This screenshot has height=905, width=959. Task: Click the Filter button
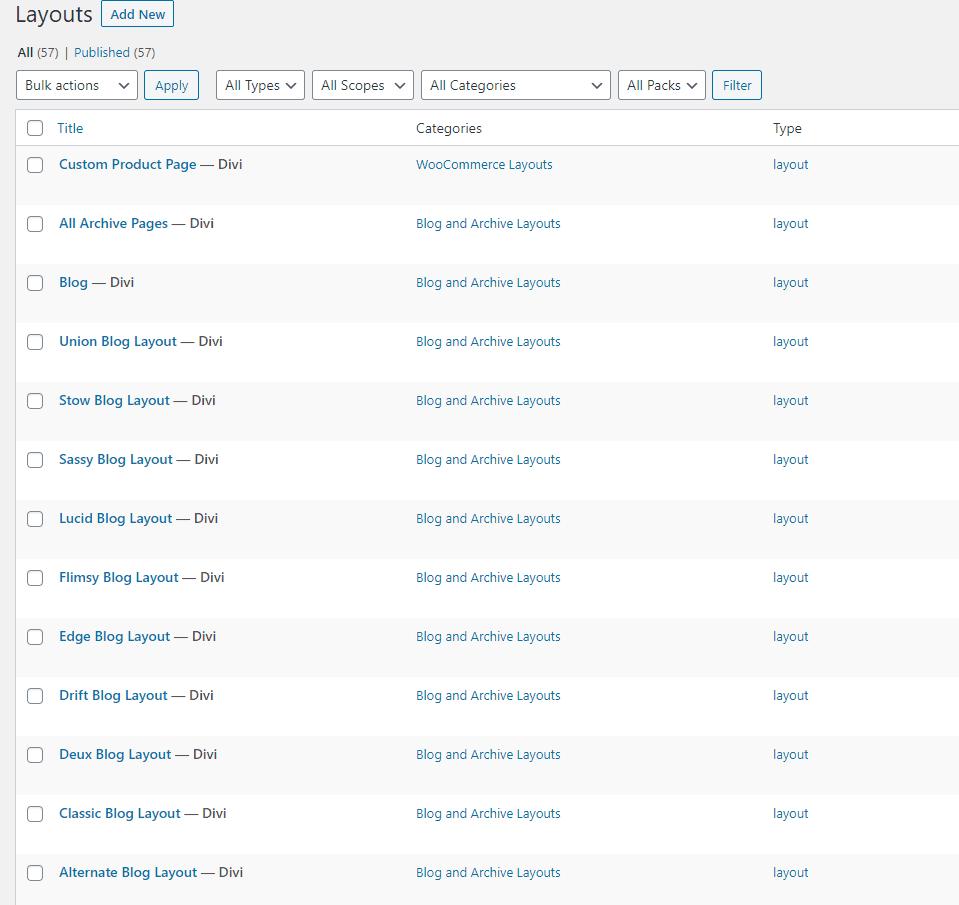pos(737,85)
